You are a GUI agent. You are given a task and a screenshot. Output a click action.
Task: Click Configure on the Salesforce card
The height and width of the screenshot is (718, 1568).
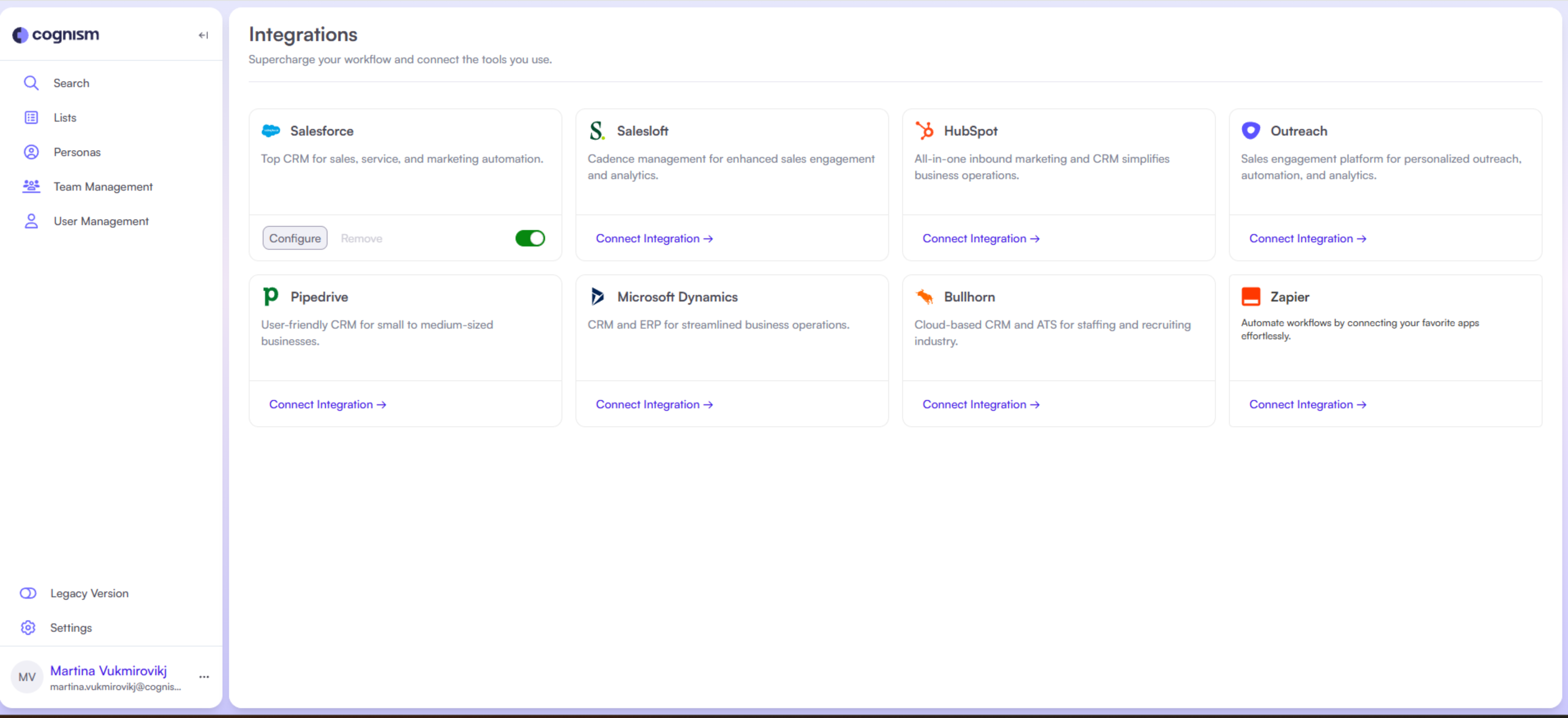(x=294, y=238)
